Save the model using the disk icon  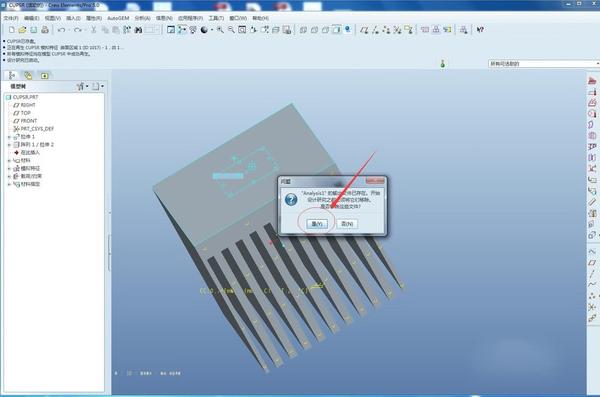click(34, 29)
